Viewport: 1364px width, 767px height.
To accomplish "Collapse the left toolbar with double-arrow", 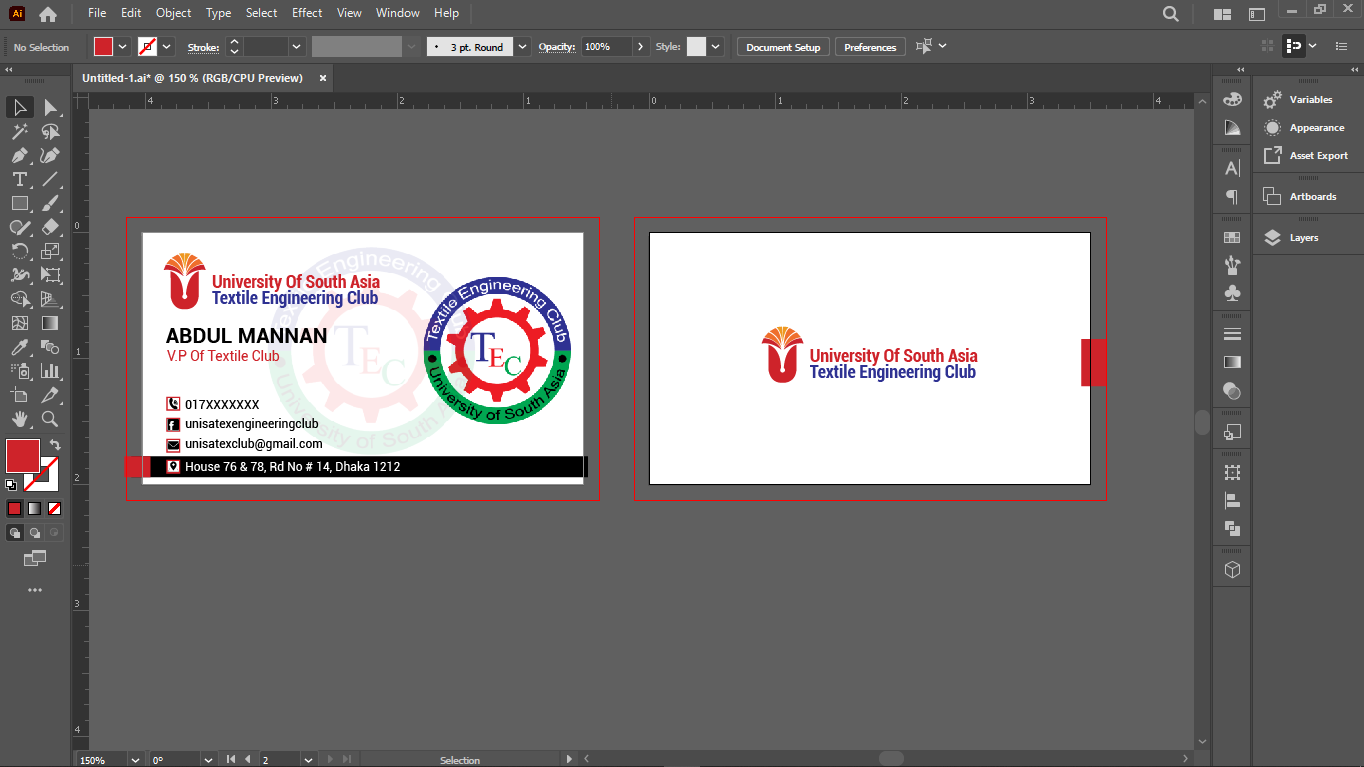I will tap(9, 70).
